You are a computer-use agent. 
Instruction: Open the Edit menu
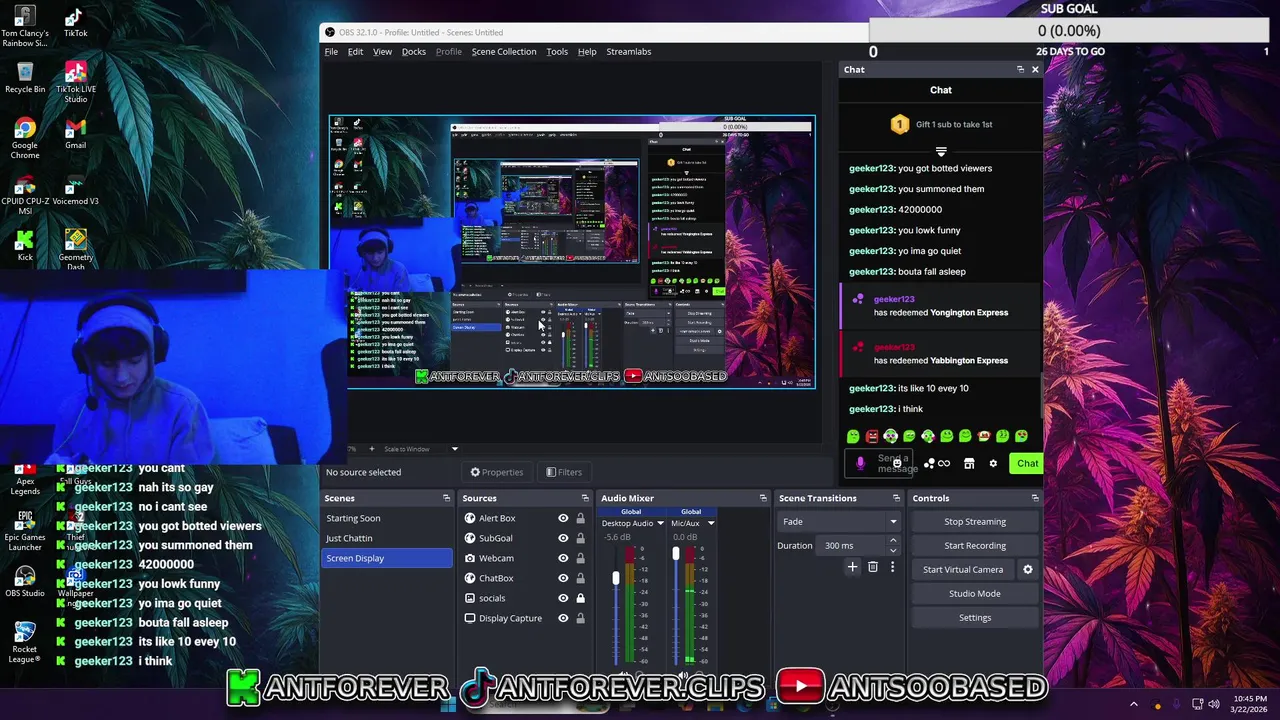pos(355,51)
